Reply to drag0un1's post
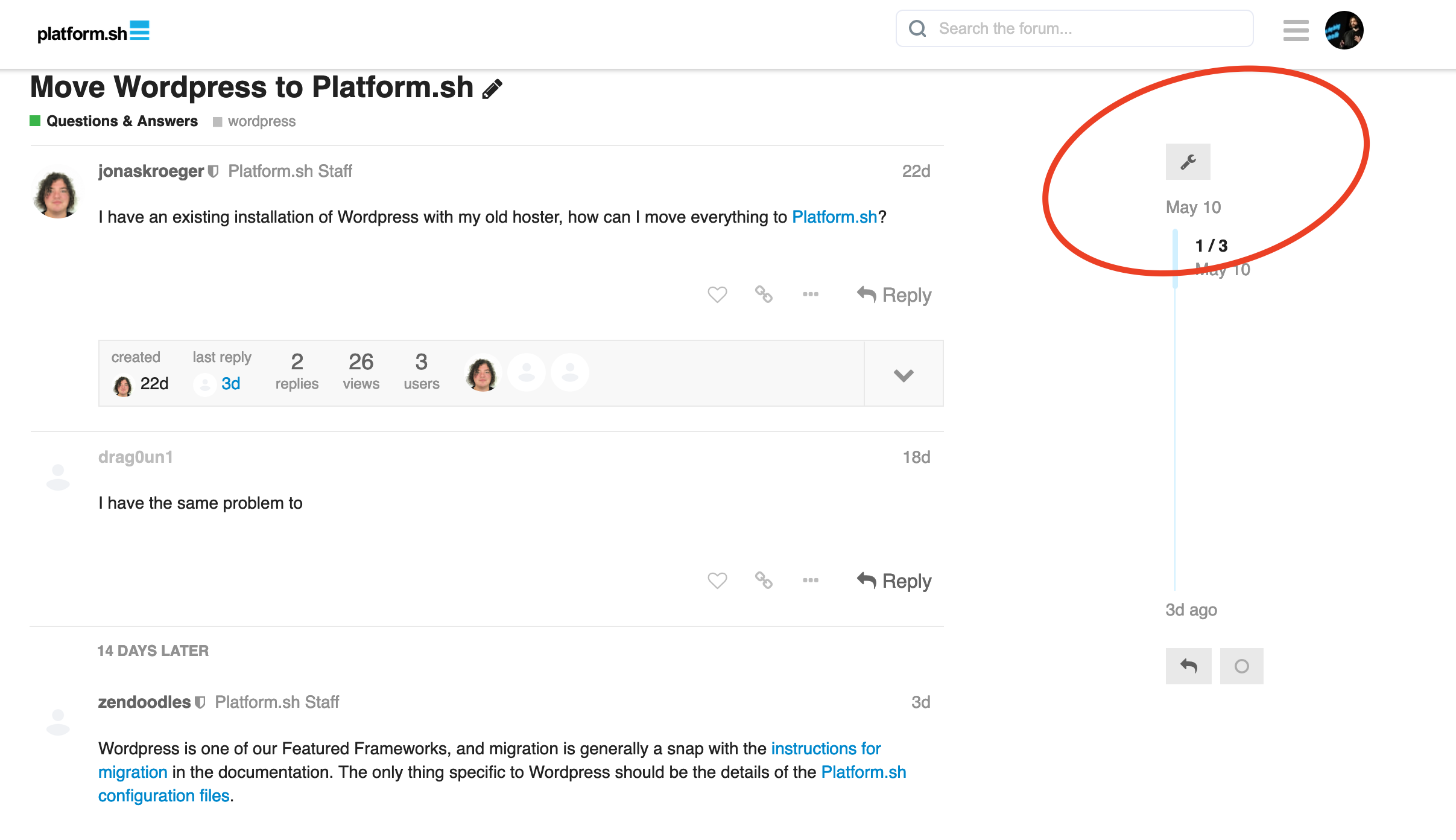1456x840 pixels. pos(894,581)
